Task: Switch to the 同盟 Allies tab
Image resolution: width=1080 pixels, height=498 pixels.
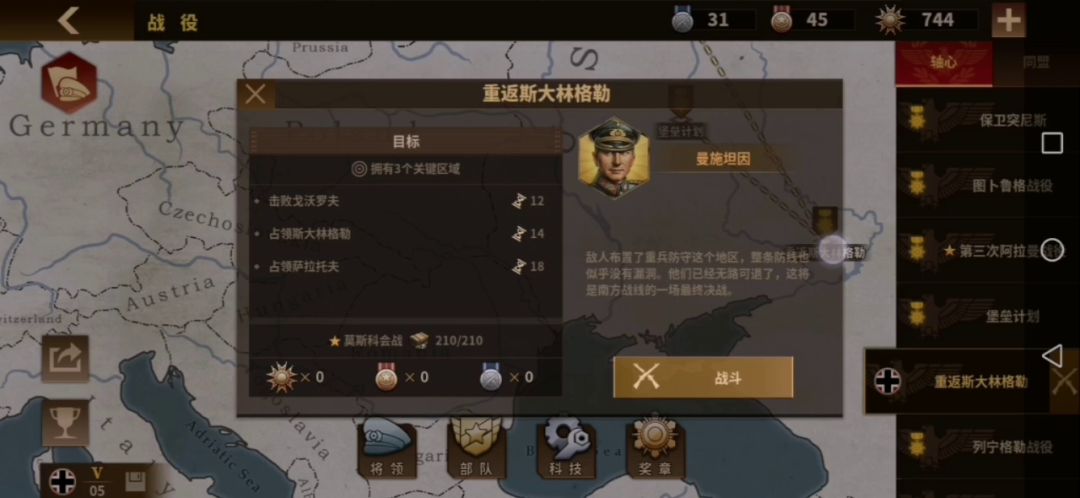Action: pos(1035,63)
